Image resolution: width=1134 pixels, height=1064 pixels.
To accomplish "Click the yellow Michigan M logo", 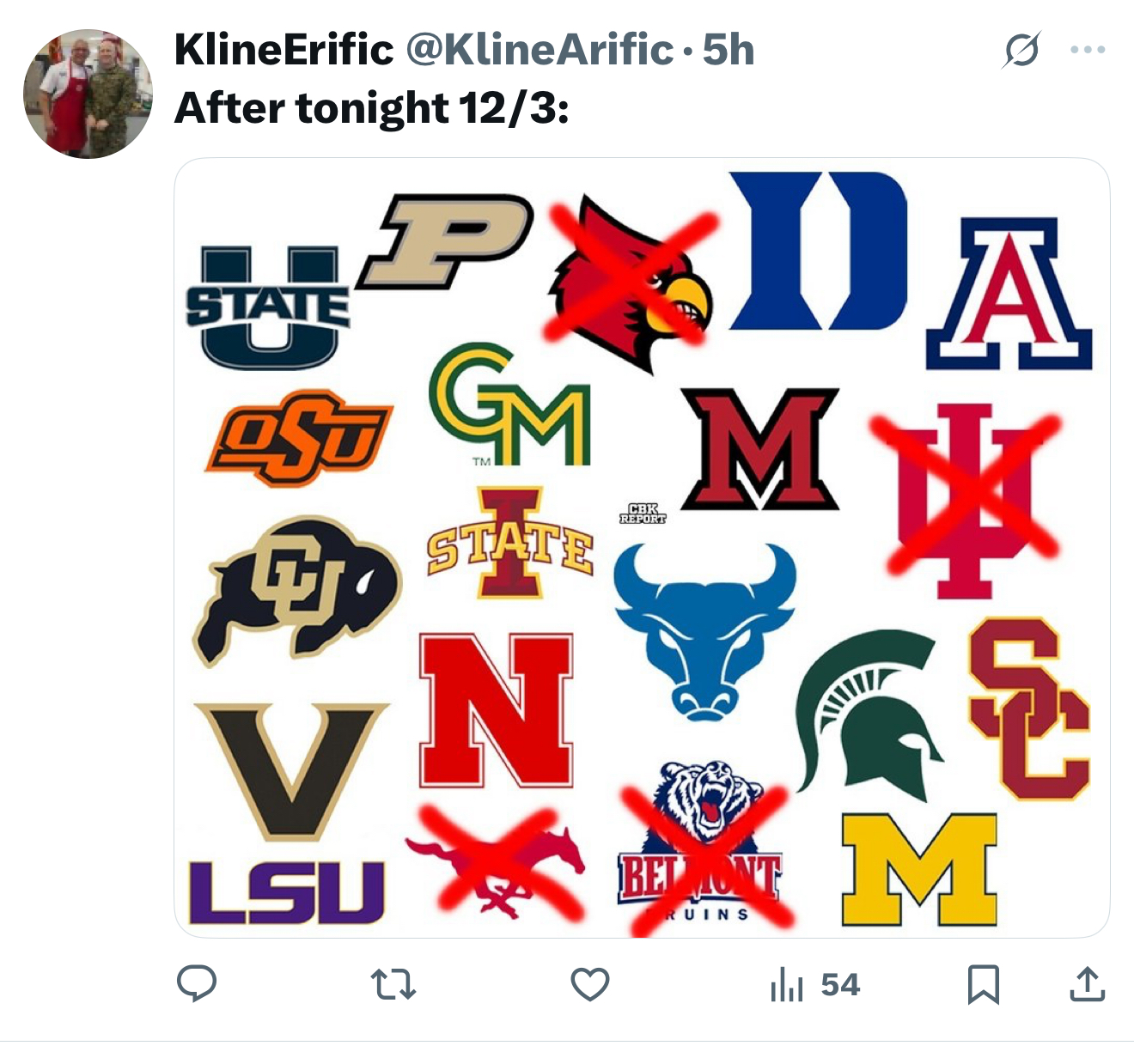I will tap(919, 869).
